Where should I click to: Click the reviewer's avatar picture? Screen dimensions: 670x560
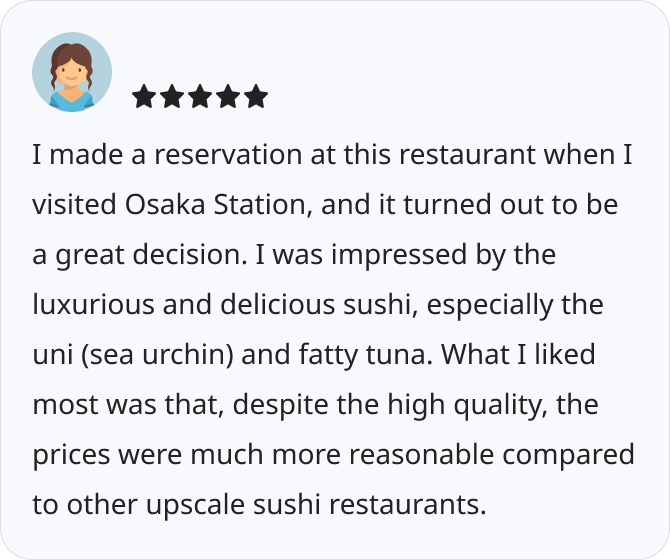click(x=72, y=72)
